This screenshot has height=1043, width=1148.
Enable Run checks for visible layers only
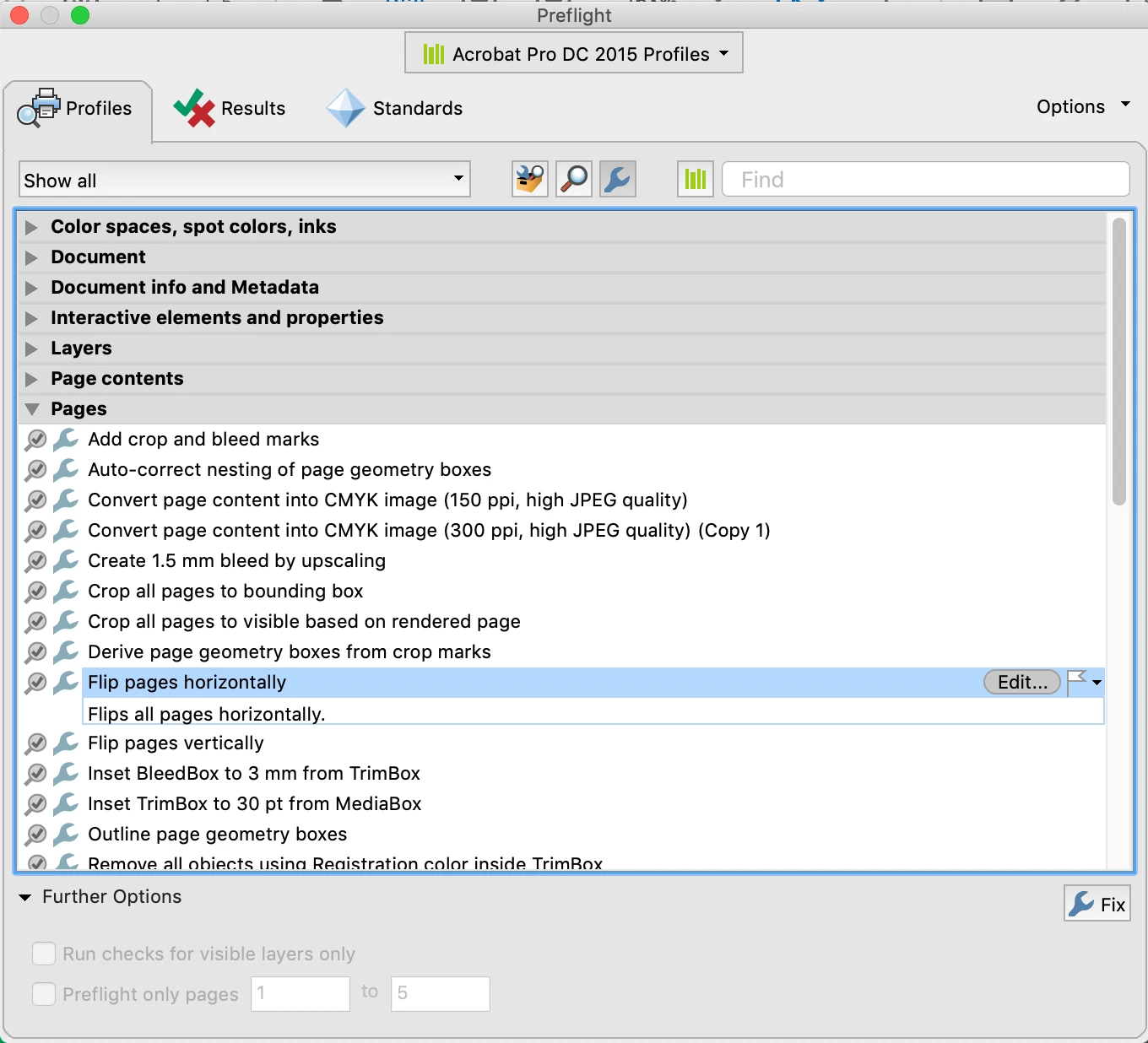pos(44,954)
